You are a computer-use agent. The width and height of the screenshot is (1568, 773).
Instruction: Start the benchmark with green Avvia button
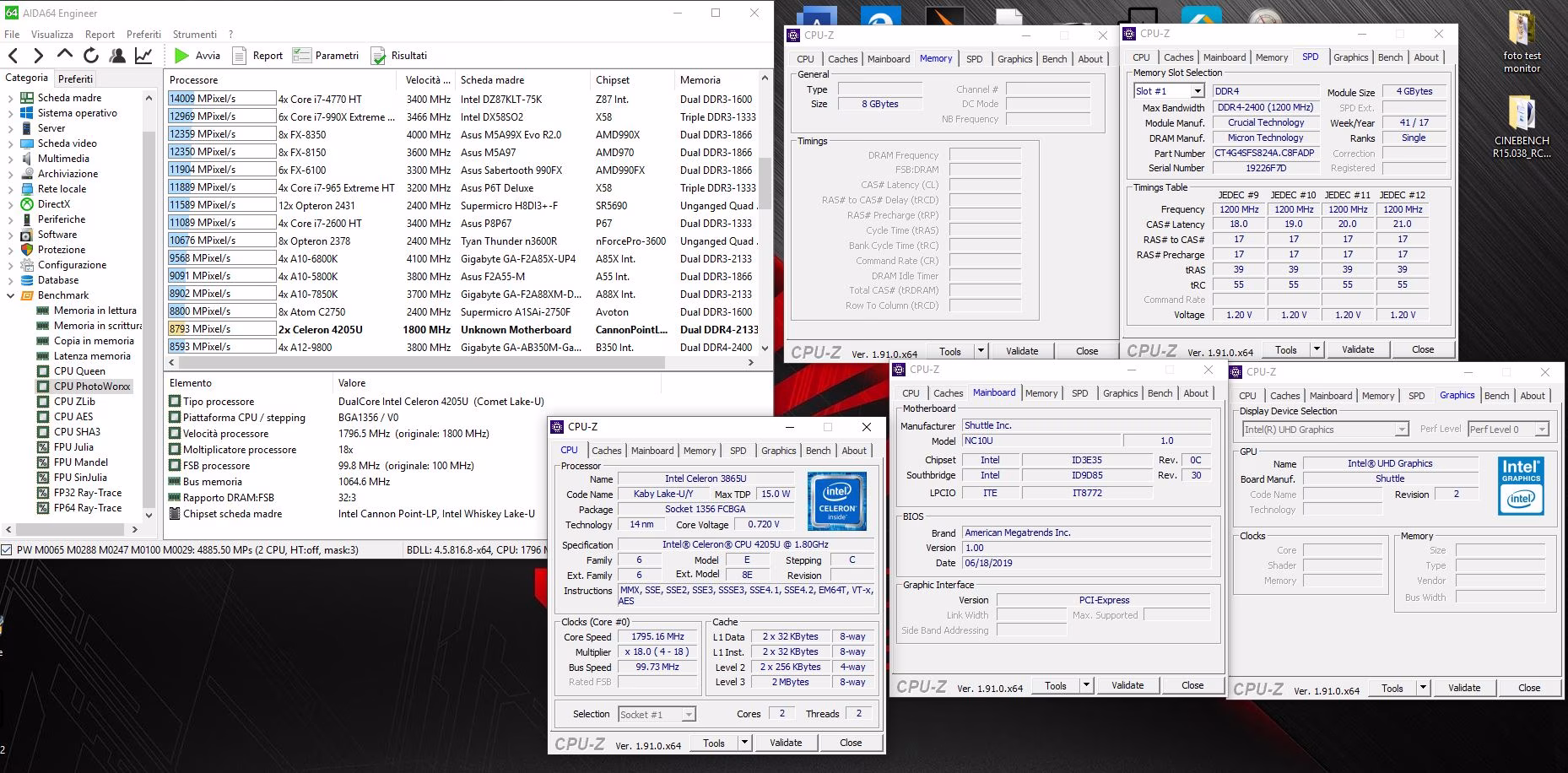click(x=197, y=56)
